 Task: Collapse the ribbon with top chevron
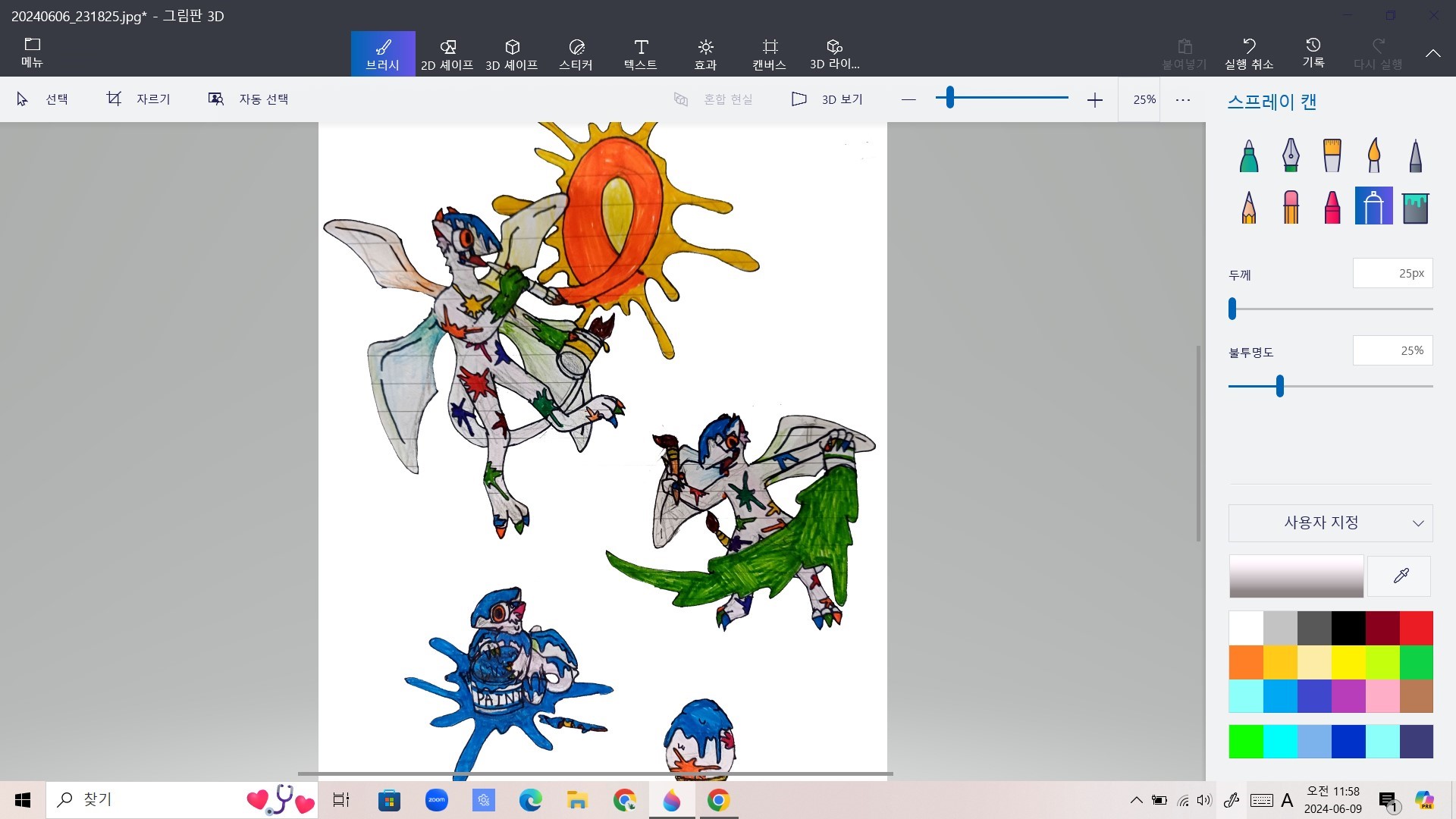pos(1432,53)
